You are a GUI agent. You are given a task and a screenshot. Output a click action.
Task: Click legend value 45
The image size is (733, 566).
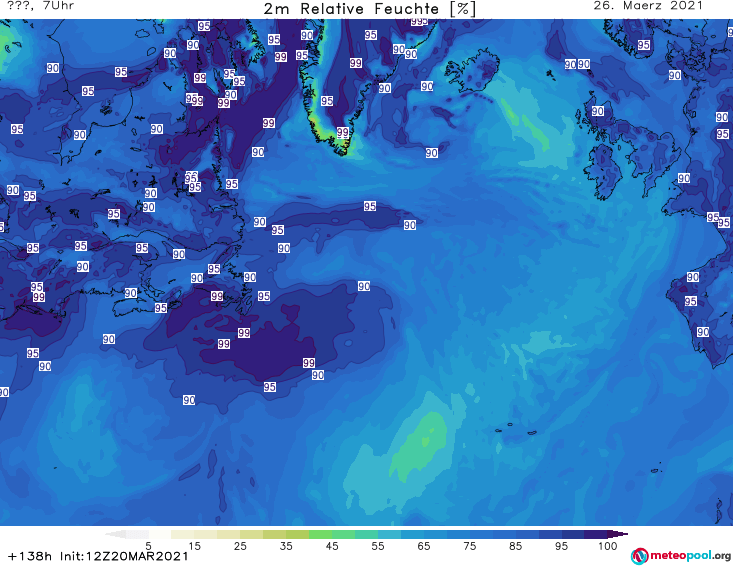click(x=332, y=545)
